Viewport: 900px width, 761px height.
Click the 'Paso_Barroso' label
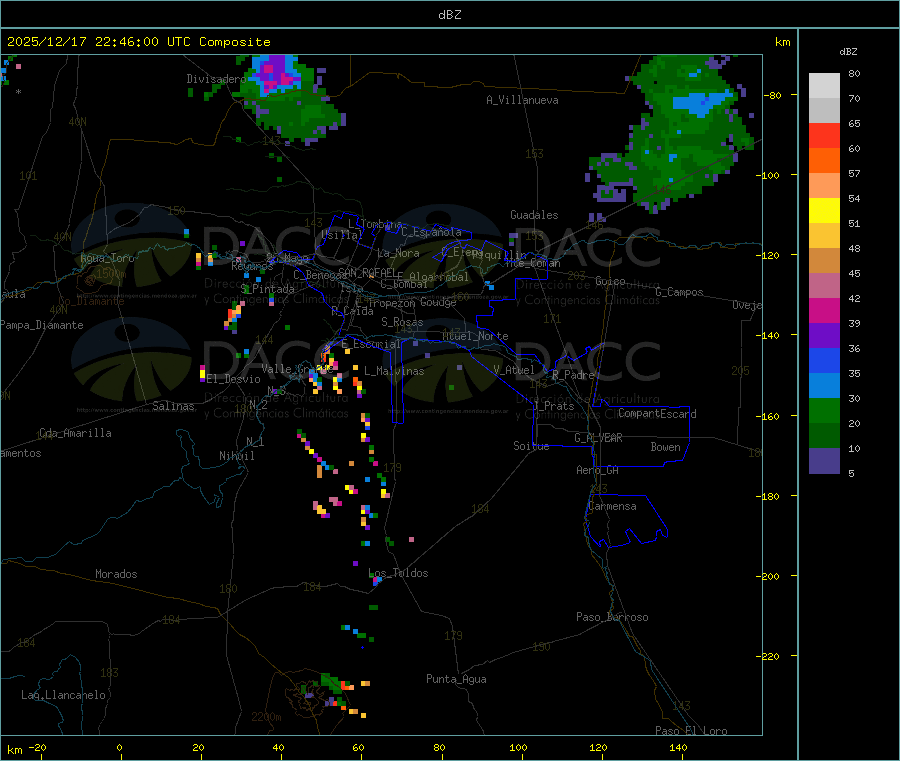point(612,617)
